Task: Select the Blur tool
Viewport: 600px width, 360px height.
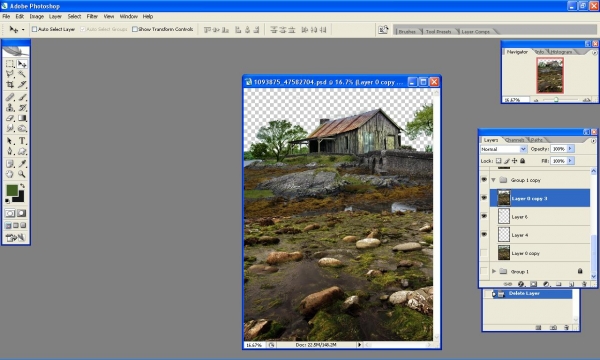Action: (x=10, y=128)
